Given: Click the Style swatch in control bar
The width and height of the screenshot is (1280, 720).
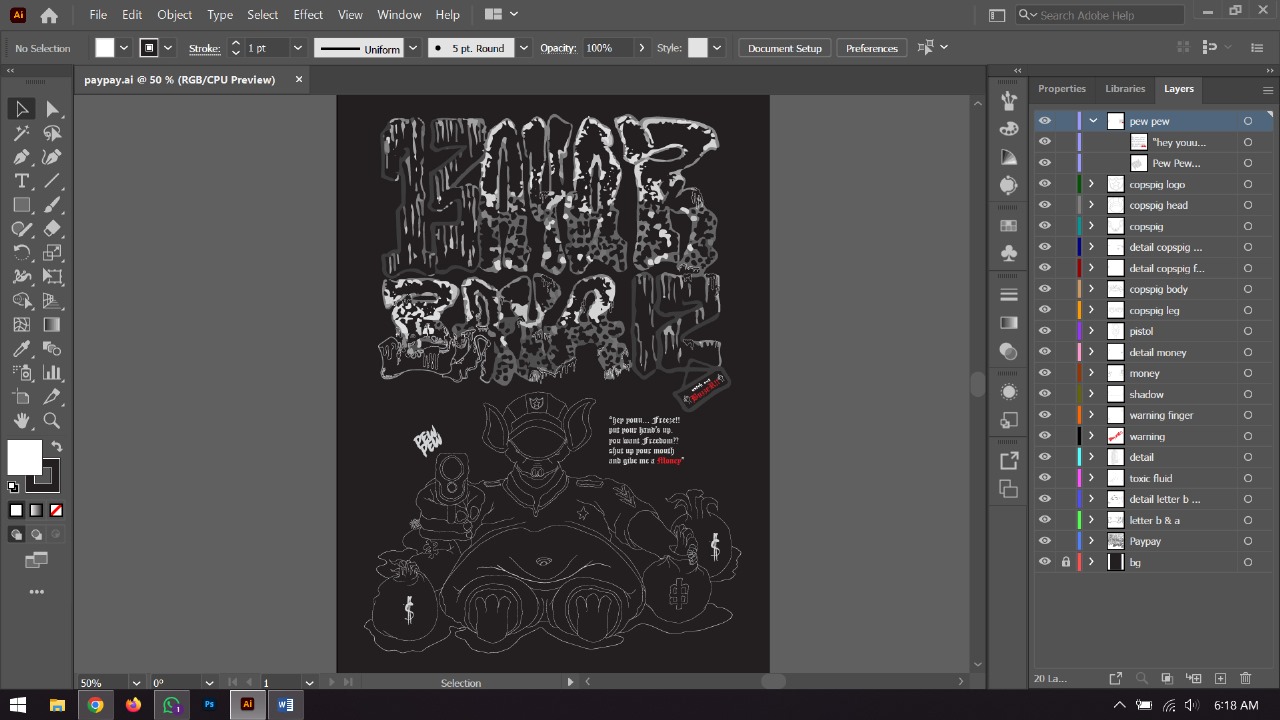Looking at the screenshot, I should point(698,48).
